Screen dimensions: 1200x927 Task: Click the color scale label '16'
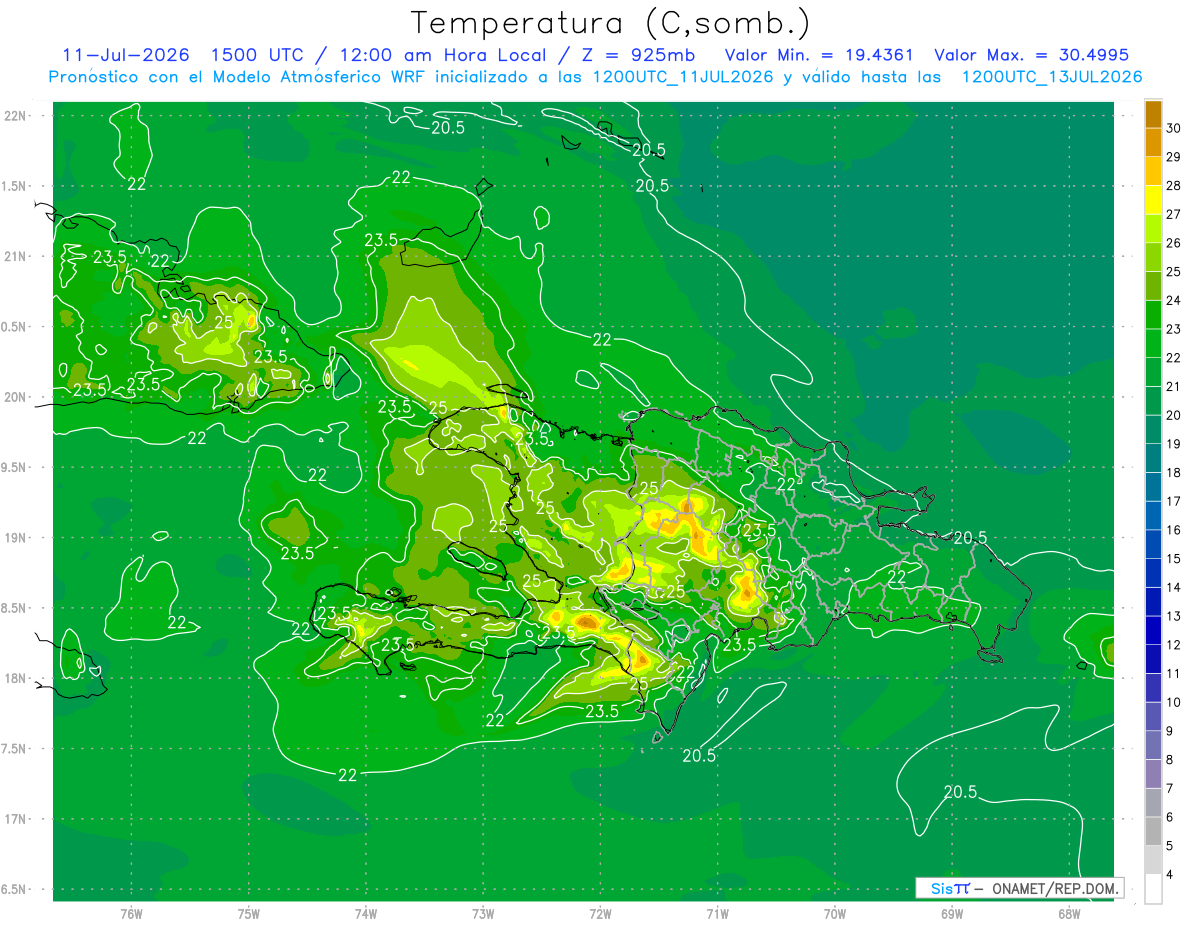tap(1174, 530)
